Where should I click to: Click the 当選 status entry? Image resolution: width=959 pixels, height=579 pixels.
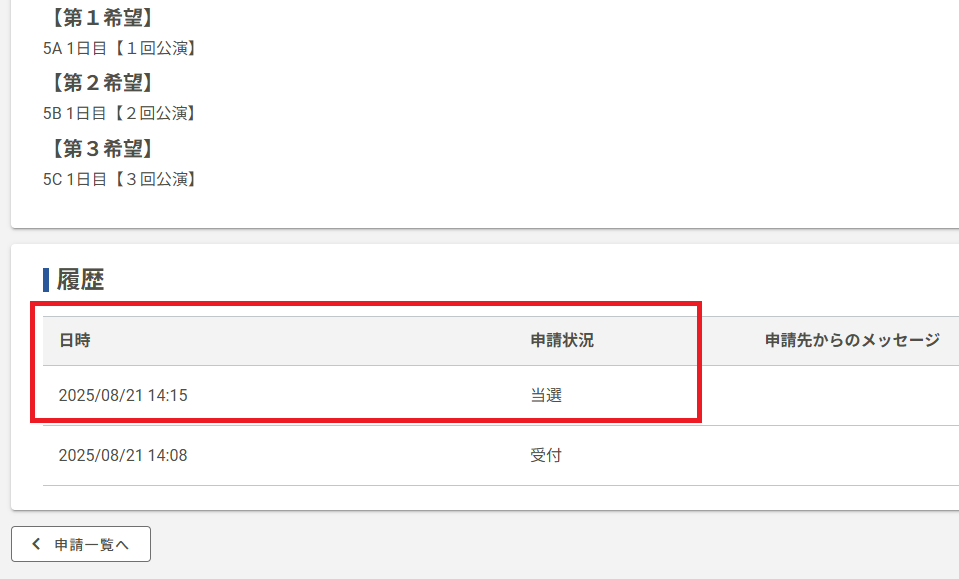point(546,395)
